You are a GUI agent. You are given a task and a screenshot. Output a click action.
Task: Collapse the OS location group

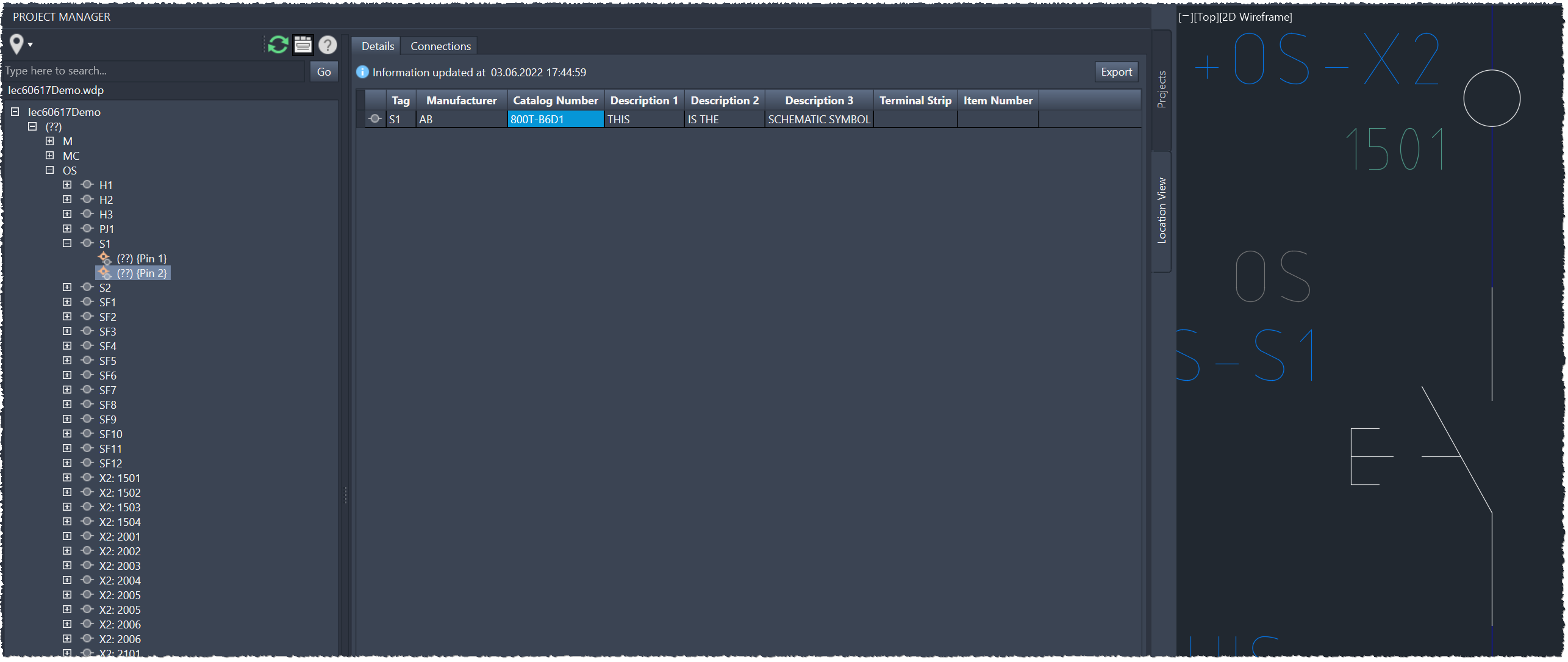pyautogui.click(x=49, y=170)
